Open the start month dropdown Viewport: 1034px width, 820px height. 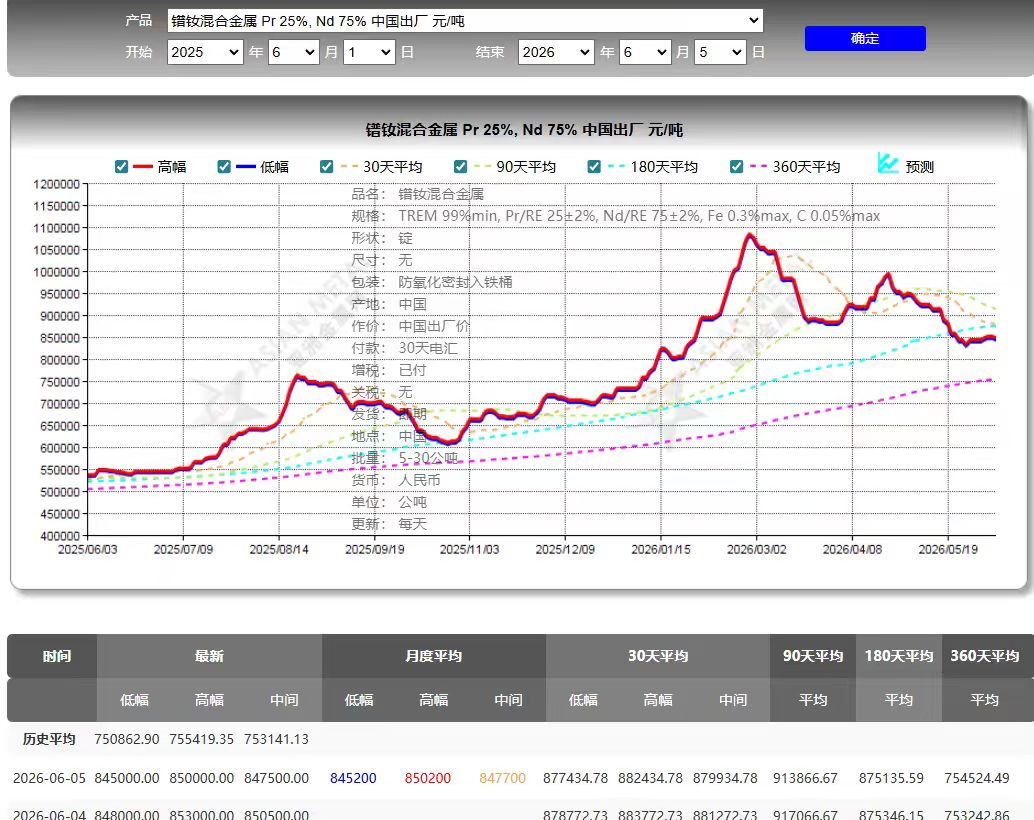point(294,52)
